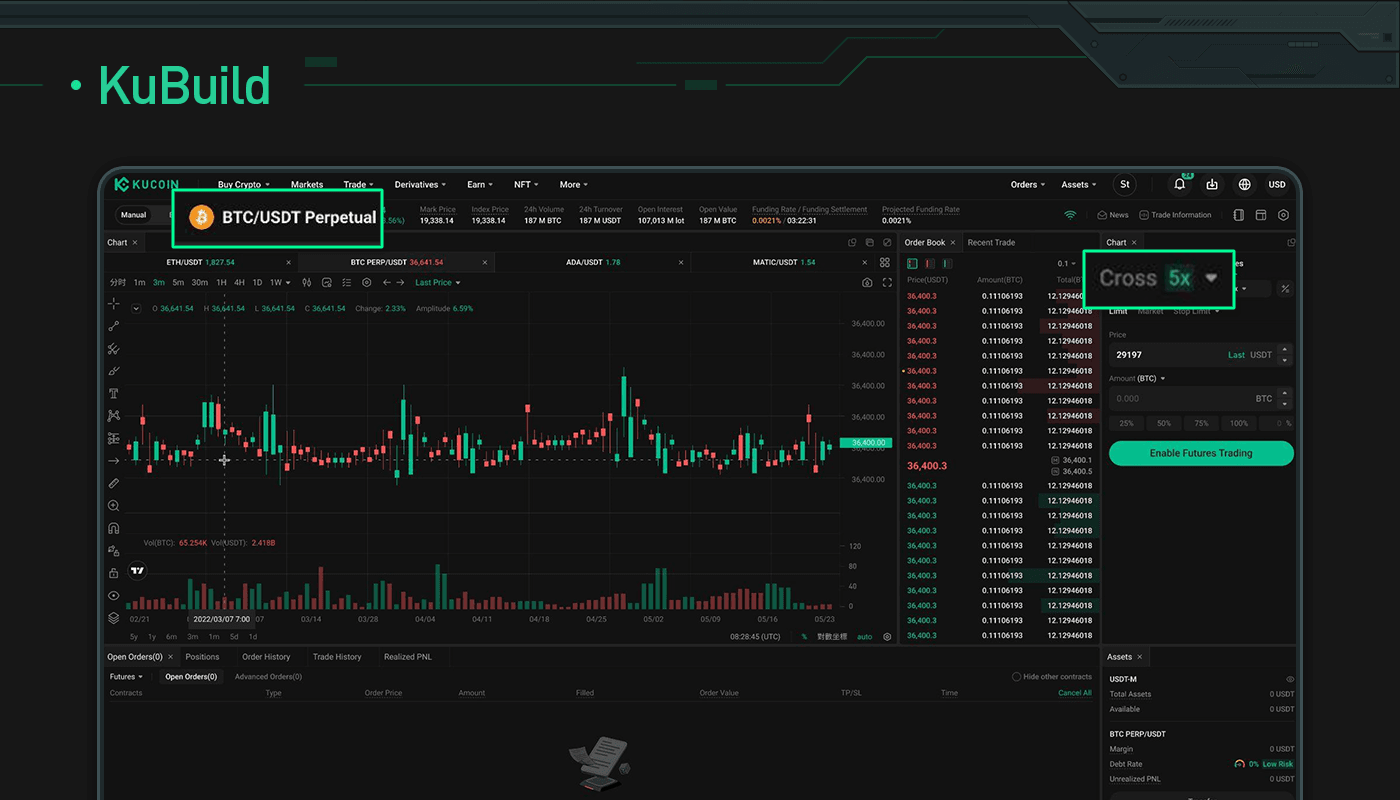Click the app download icon in header
This screenshot has width=1400, height=800.
(x=1212, y=184)
